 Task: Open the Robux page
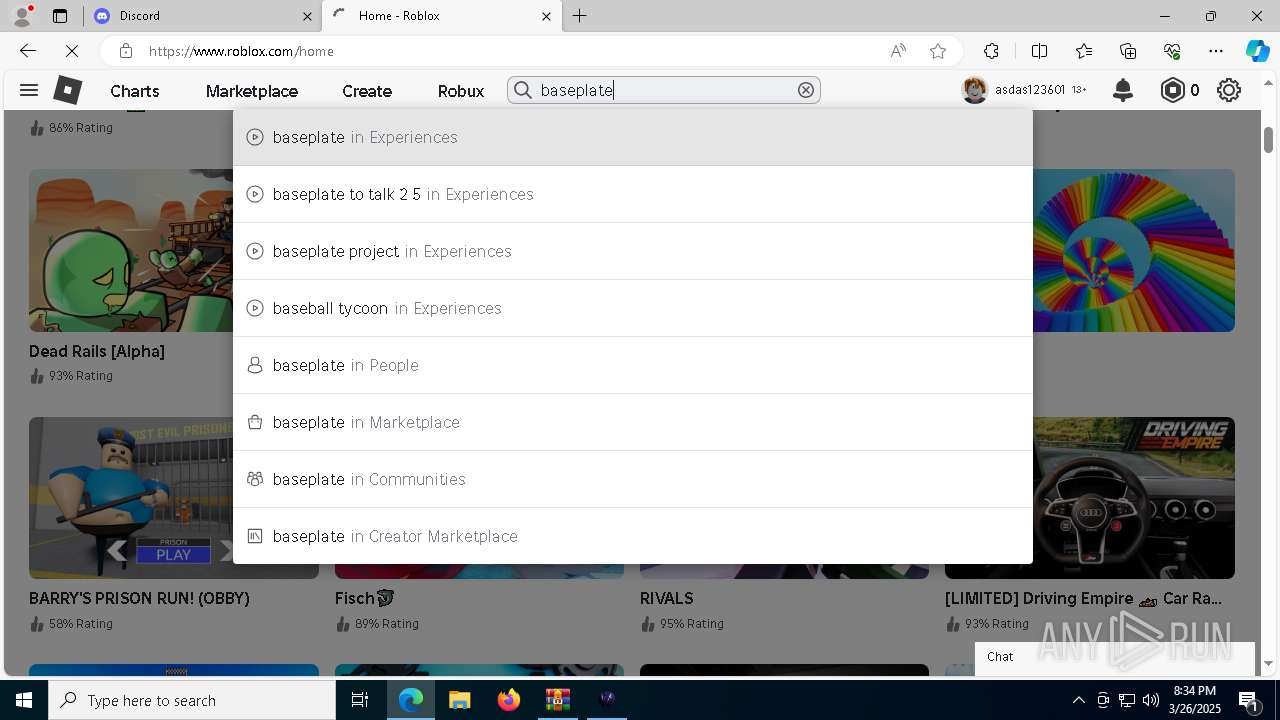click(461, 91)
